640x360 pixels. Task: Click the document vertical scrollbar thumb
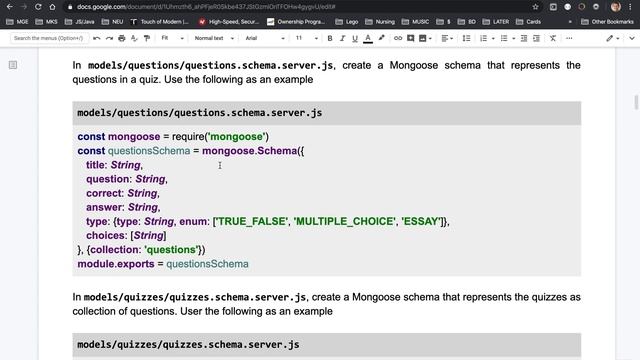[x=636, y=102]
